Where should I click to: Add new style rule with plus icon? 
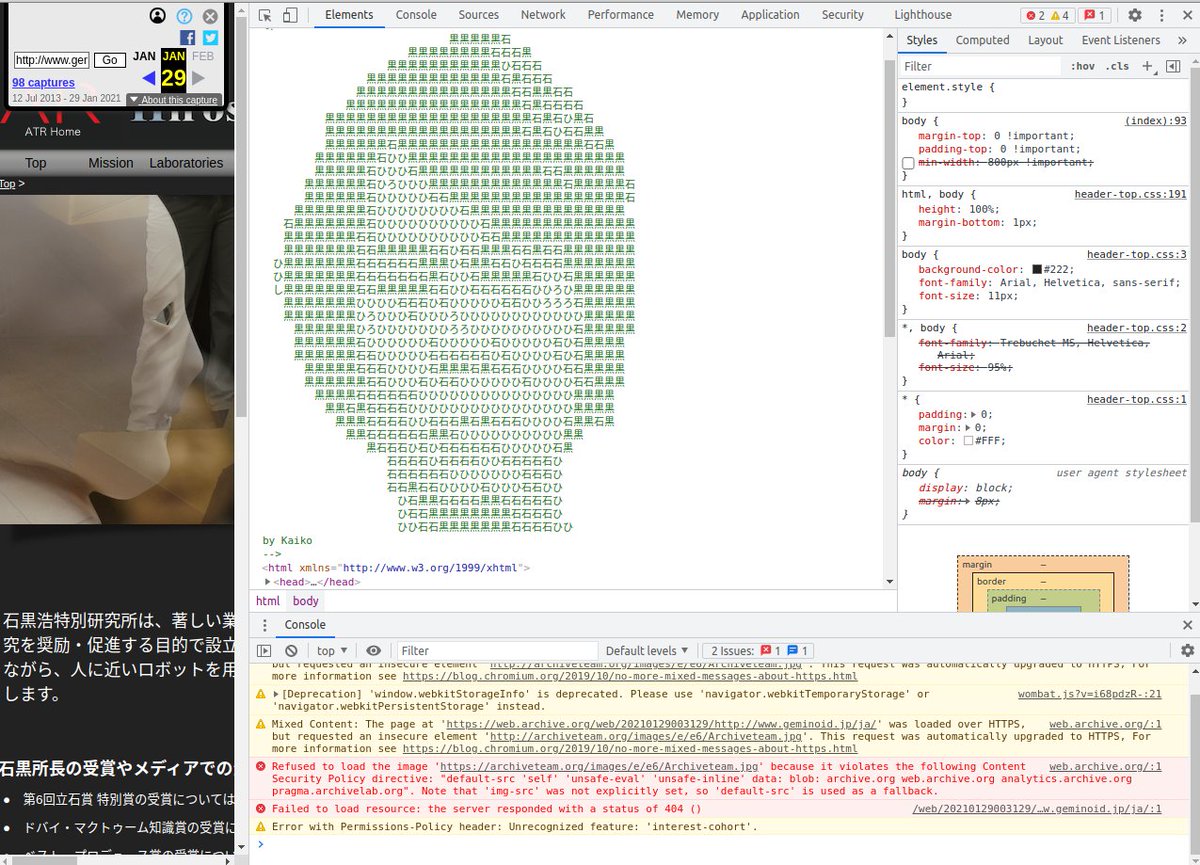click(x=1147, y=66)
